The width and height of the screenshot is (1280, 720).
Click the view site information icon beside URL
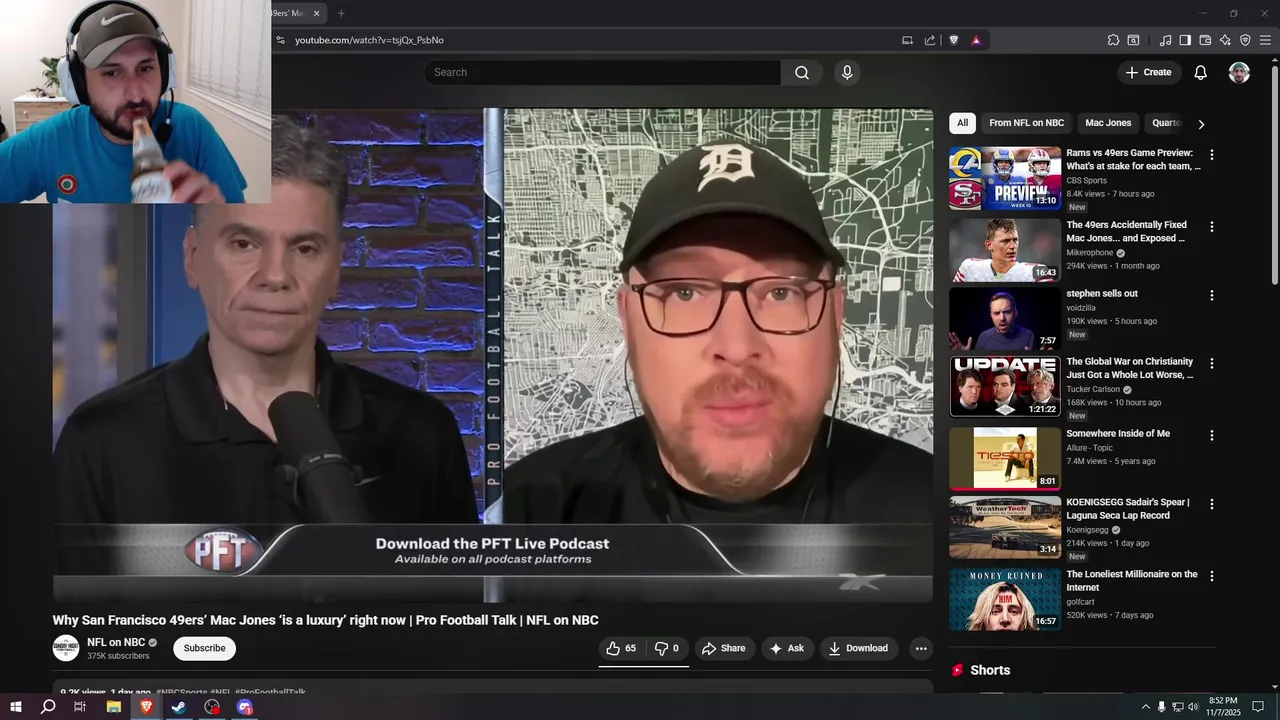point(281,40)
